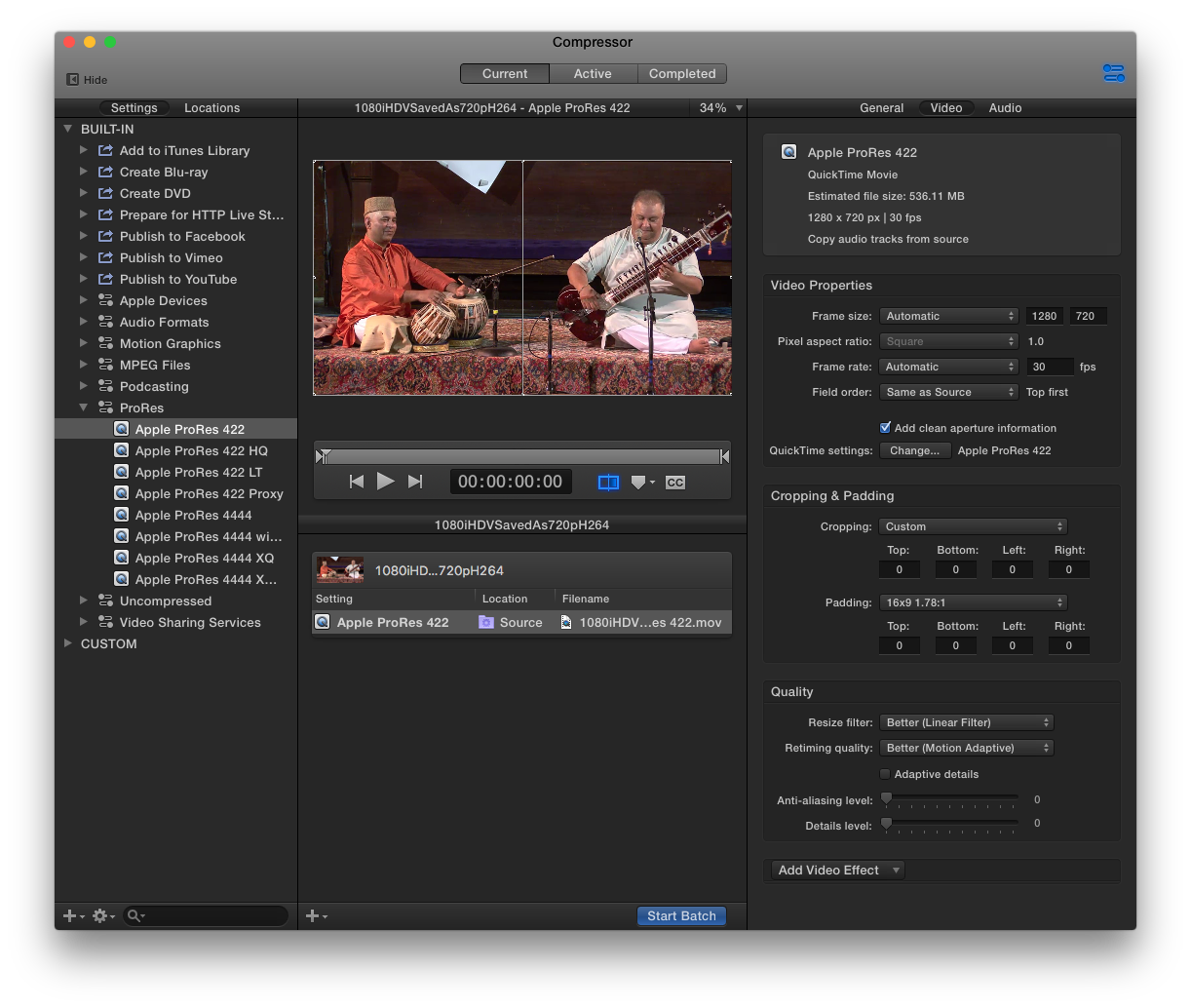Click the Add batch plus button
The height and width of the screenshot is (1008, 1191).
click(317, 916)
